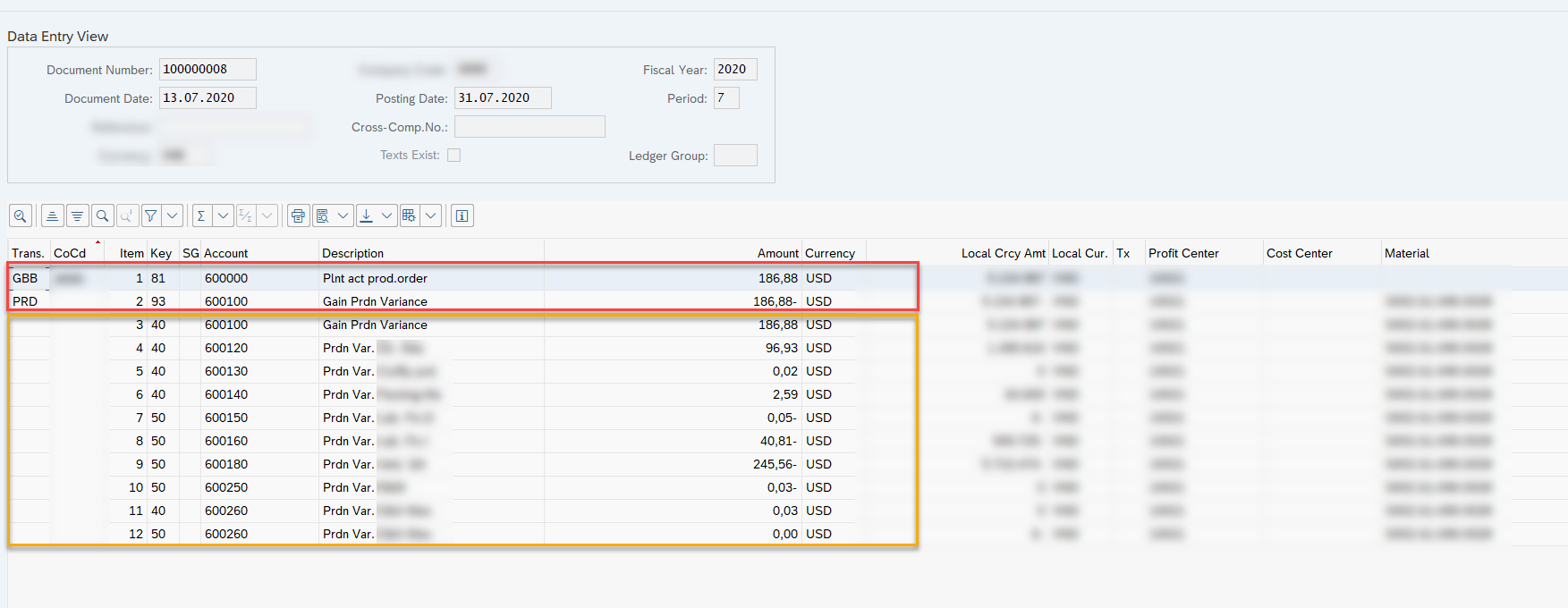Click the Account column header
The height and width of the screenshot is (608, 1568).
click(x=225, y=254)
